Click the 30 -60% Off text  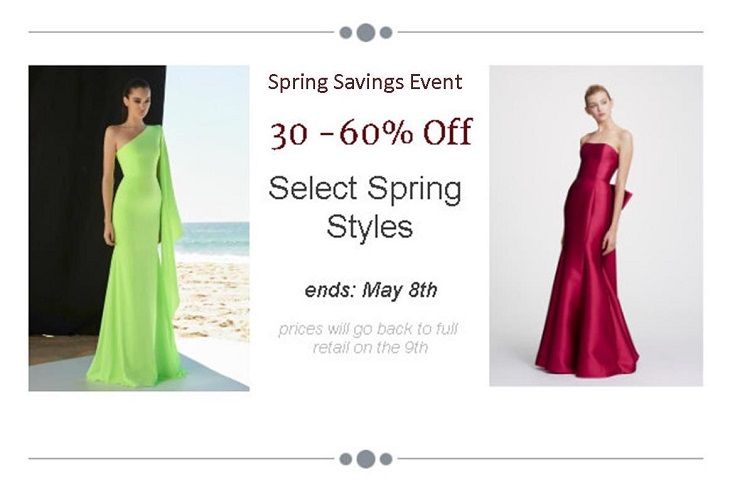pyautogui.click(x=372, y=134)
